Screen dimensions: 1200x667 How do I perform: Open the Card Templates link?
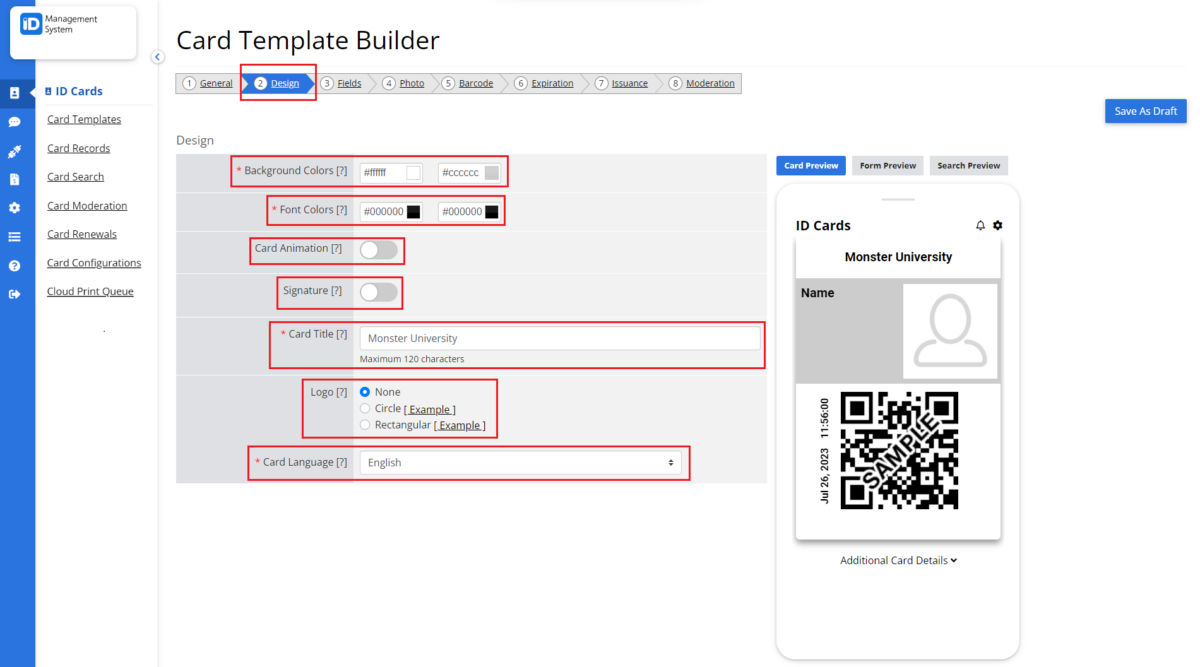84,119
